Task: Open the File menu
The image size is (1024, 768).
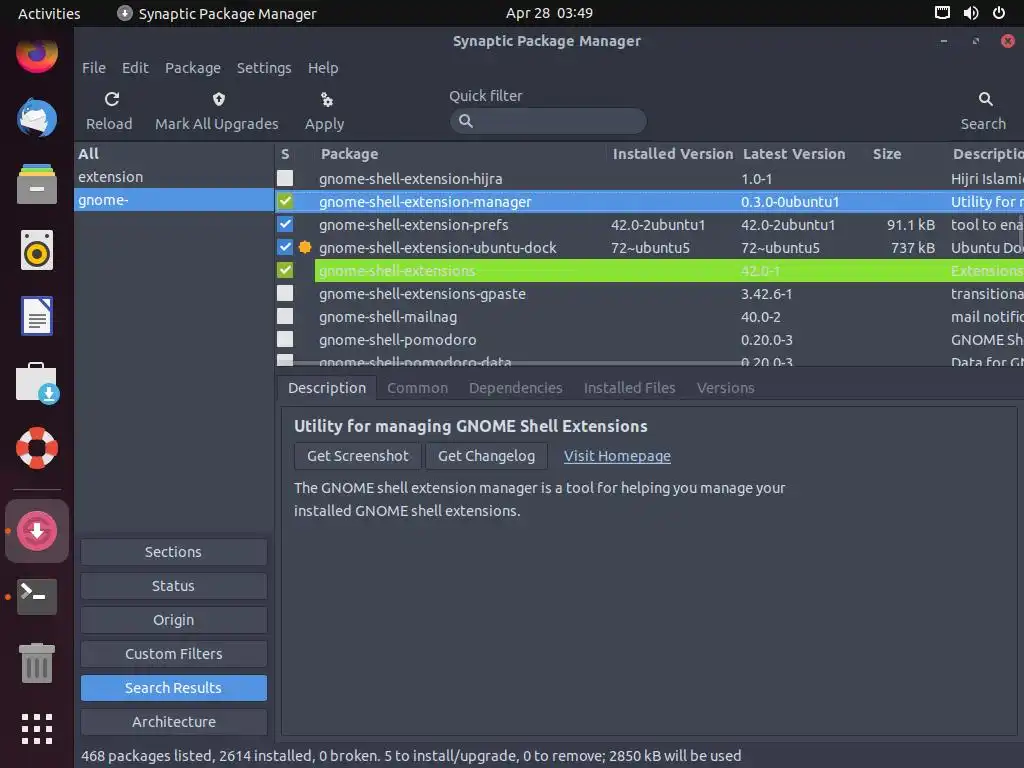Action: 93,68
